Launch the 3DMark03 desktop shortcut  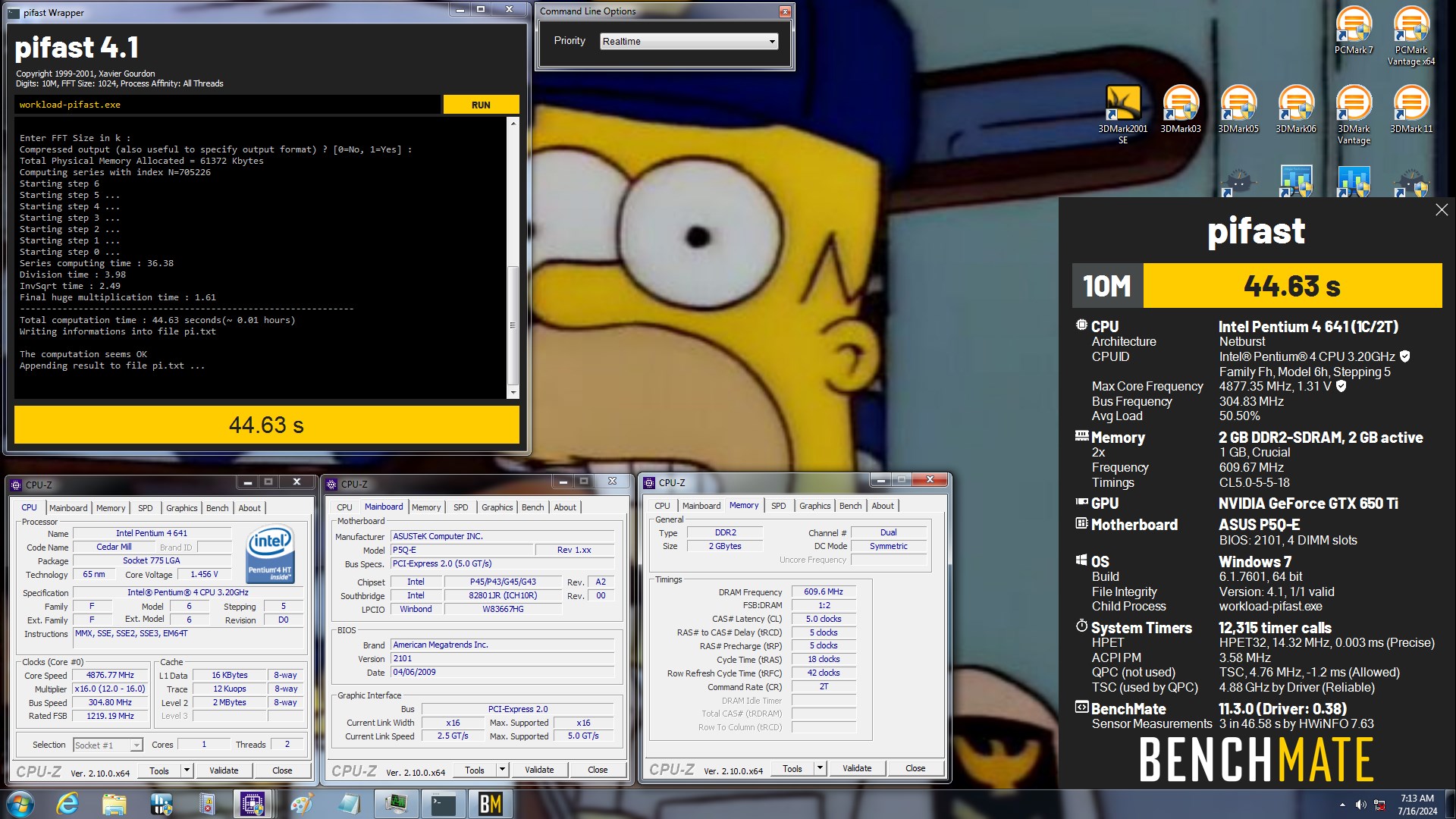click(1181, 109)
